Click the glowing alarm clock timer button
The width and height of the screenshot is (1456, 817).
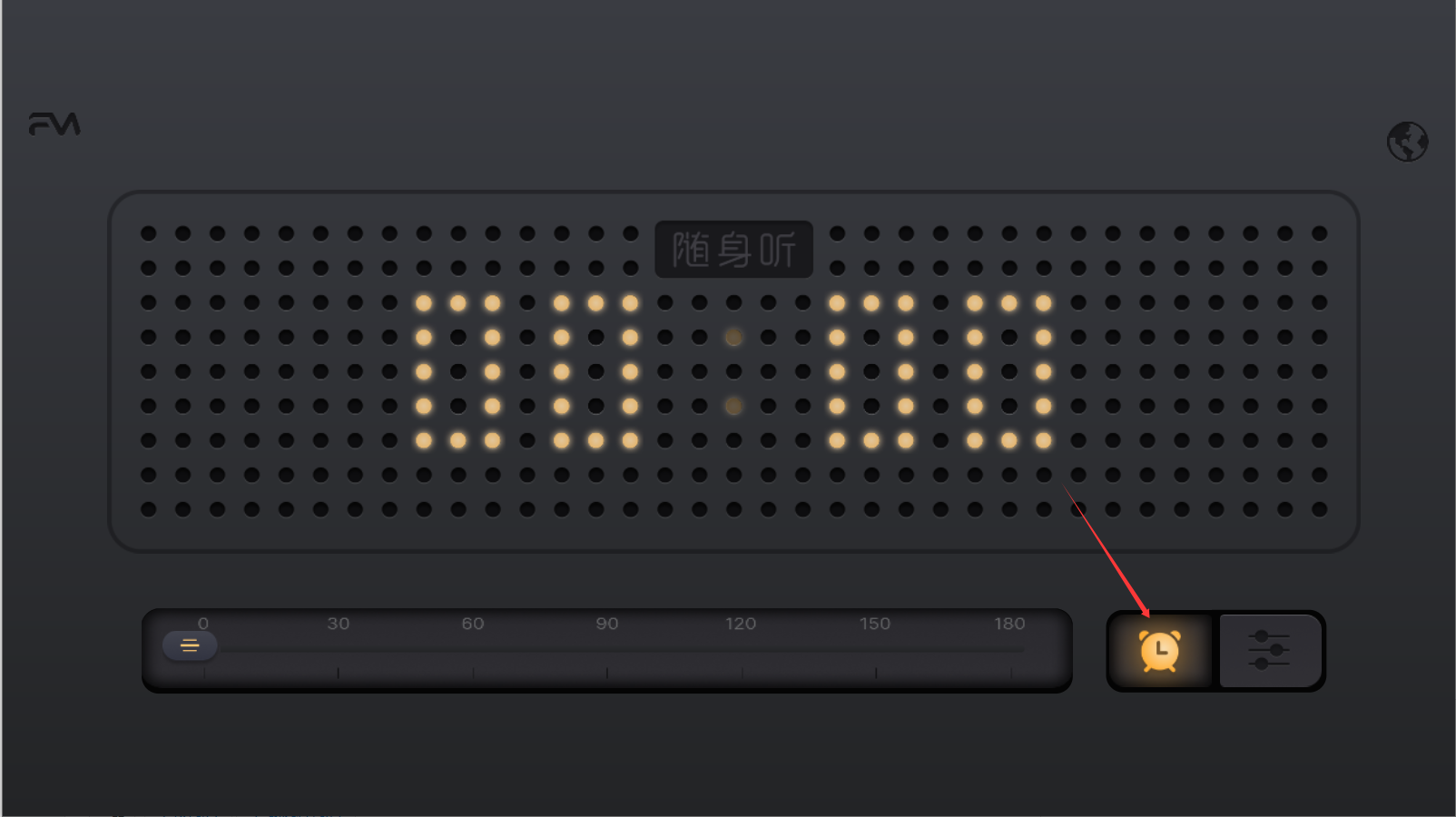[1160, 651]
